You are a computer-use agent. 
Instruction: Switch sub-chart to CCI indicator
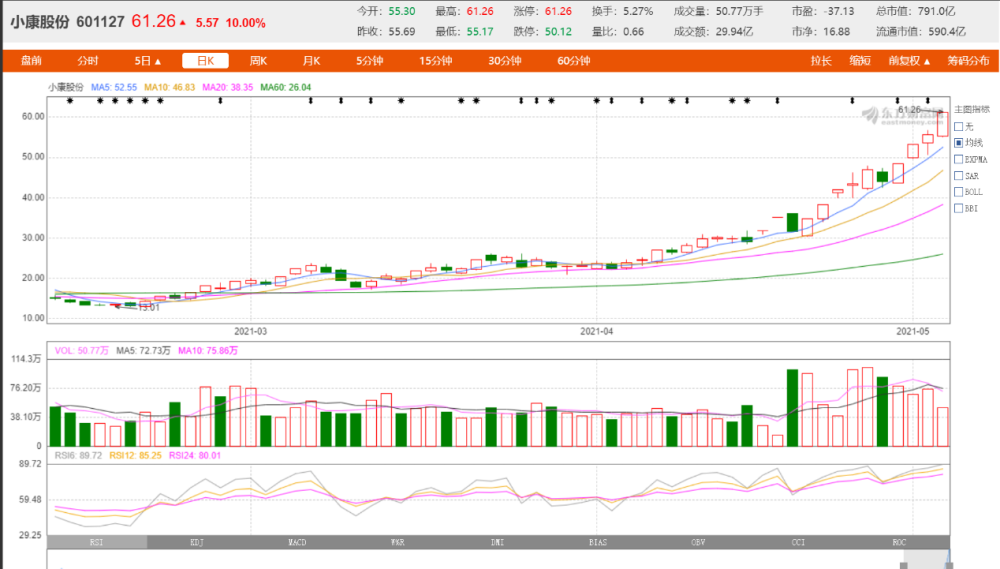point(798,542)
